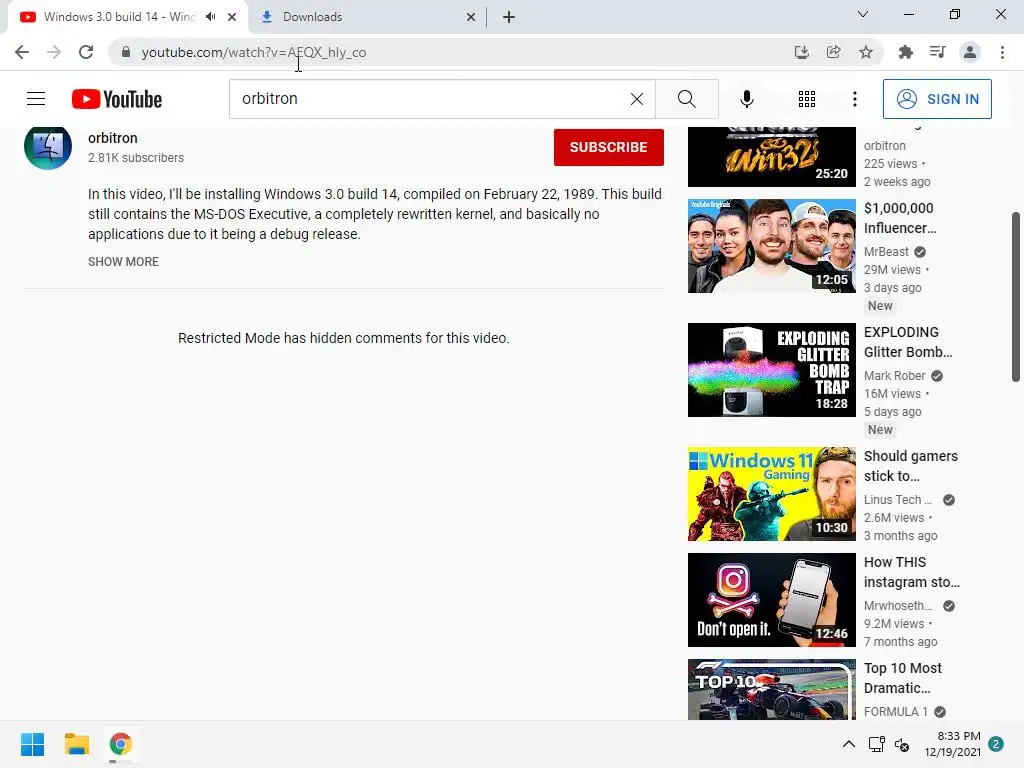Open the Windows Start menu
The height and width of the screenshot is (768, 1024).
click(33, 744)
